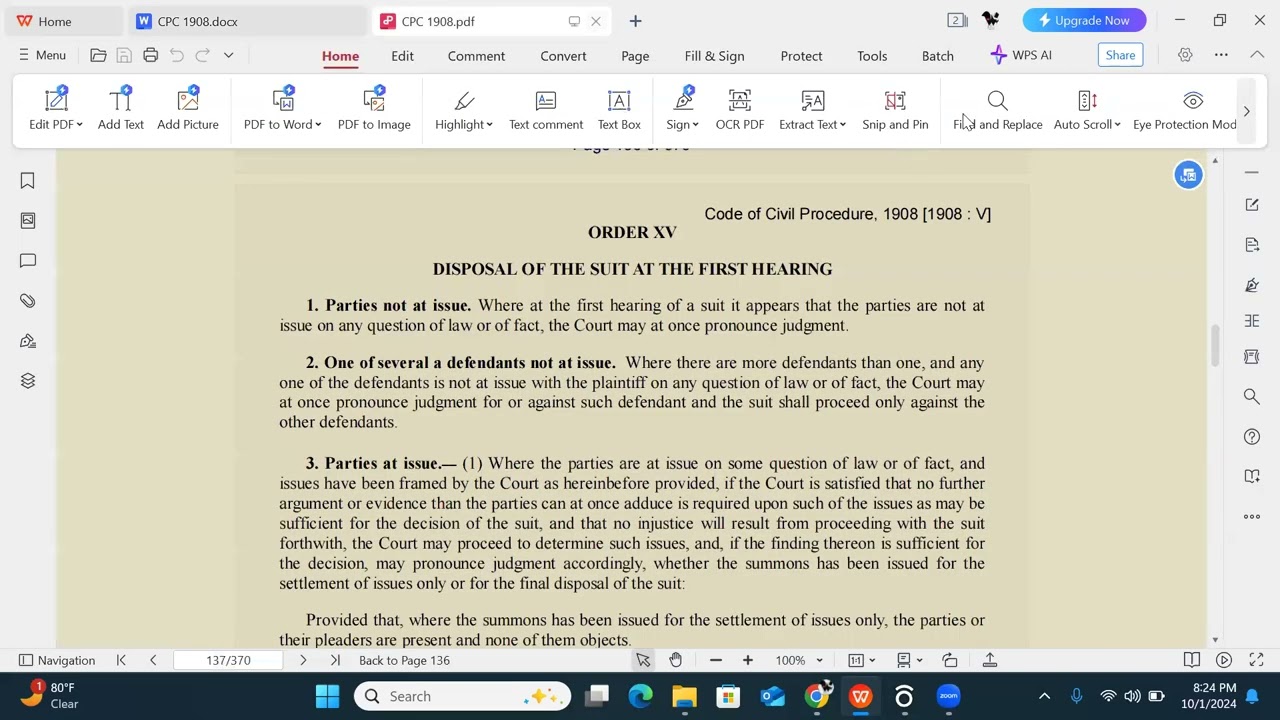The width and height of the screenshot is (1280, 720).
Task: Open a new tab with plus button
Action: [635, 21]
